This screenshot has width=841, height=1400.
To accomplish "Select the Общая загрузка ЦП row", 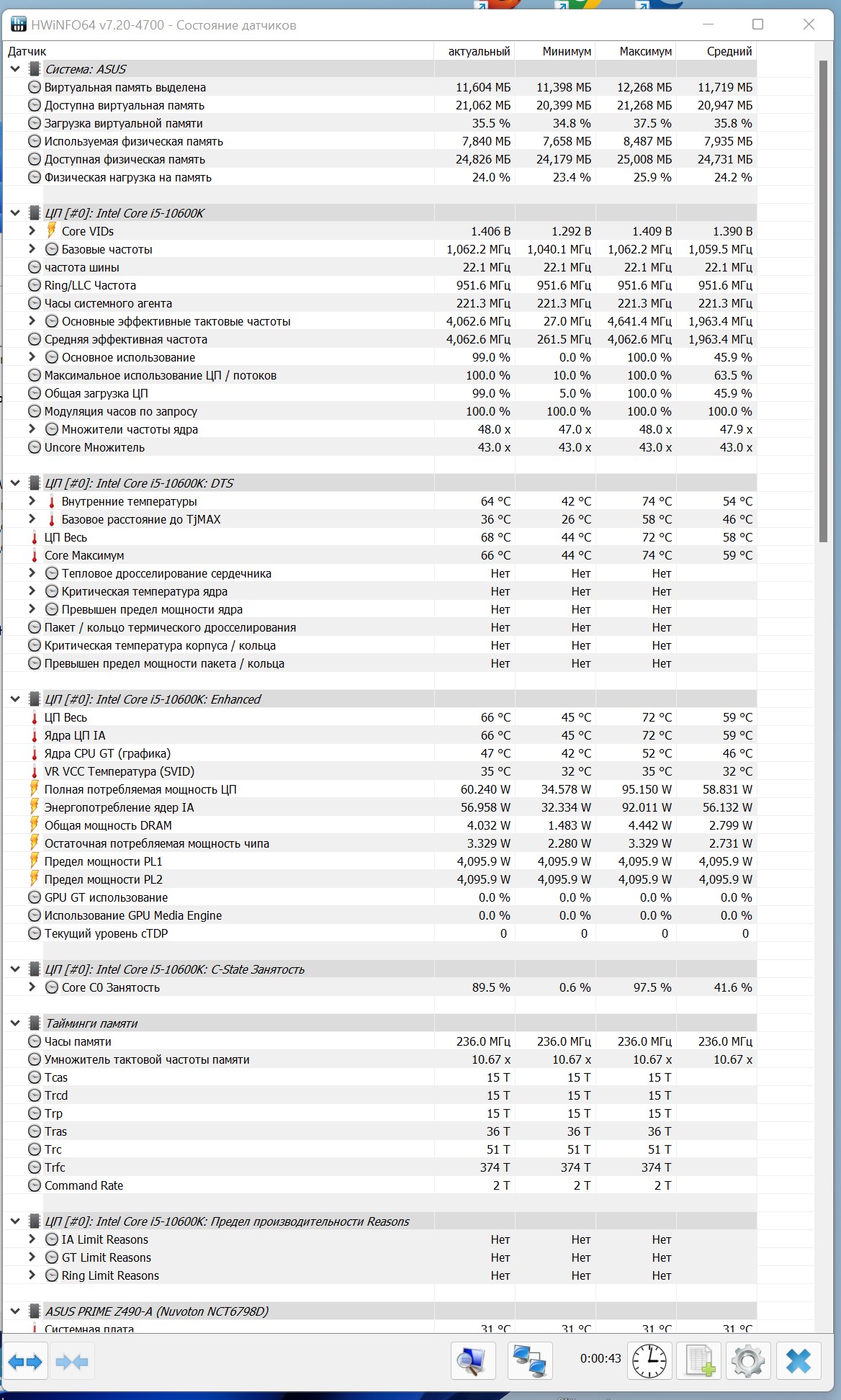I will pyautogui.click(x=380, y=393).
